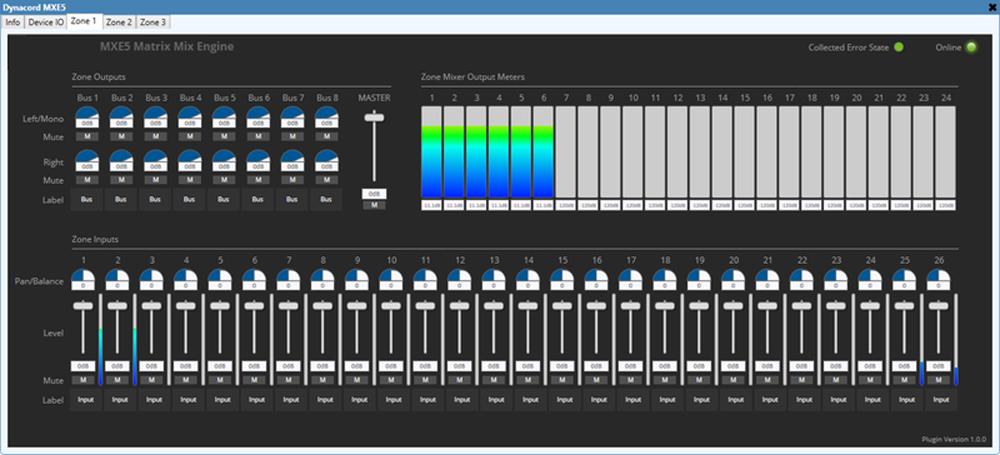Viewport: 1000px width, 455px height.
Task: Click input 22 Pan/Balance knob
Action: coord(802,276)
